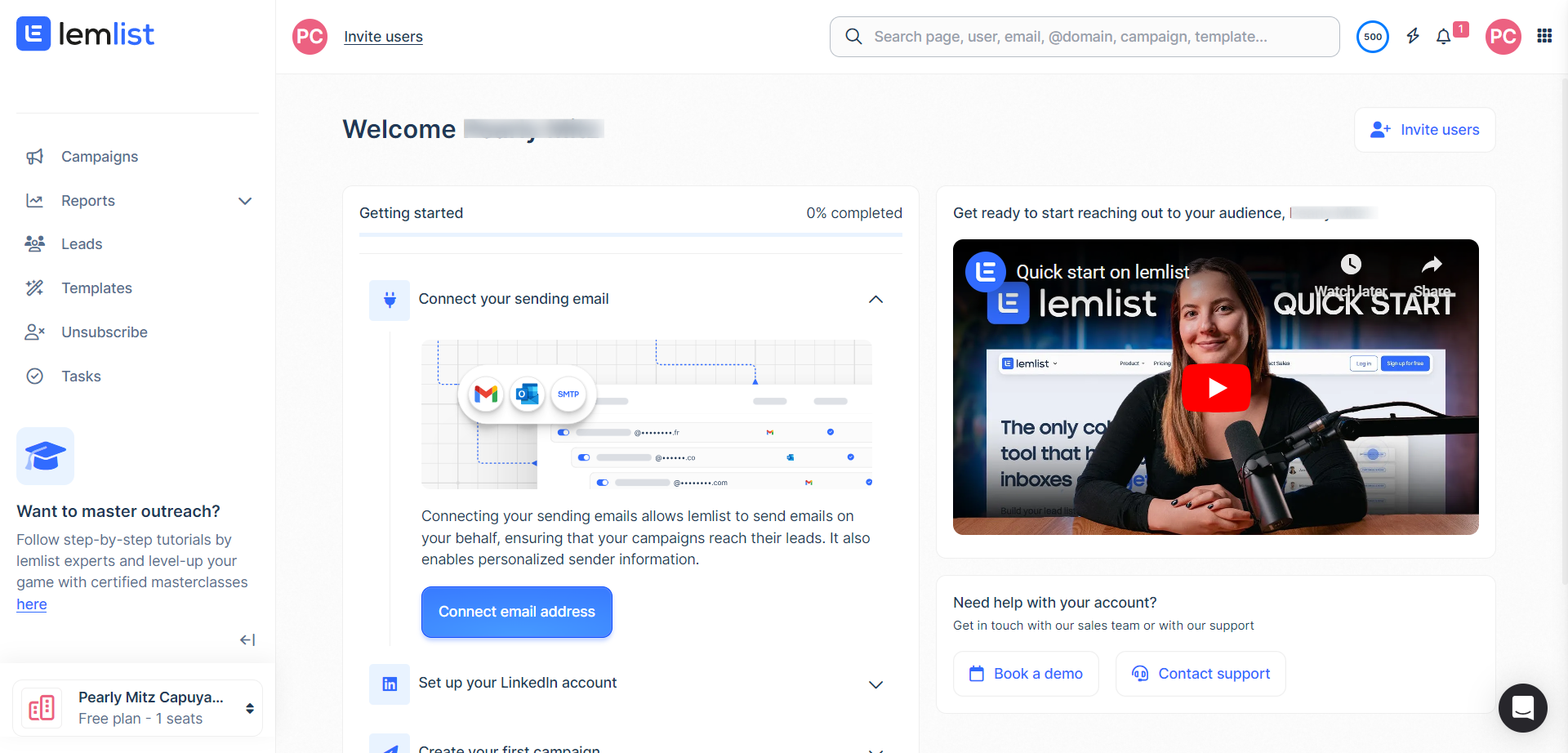Click the Leads people icon
This screenshot has width=1568, height=753.
[34, 244]
